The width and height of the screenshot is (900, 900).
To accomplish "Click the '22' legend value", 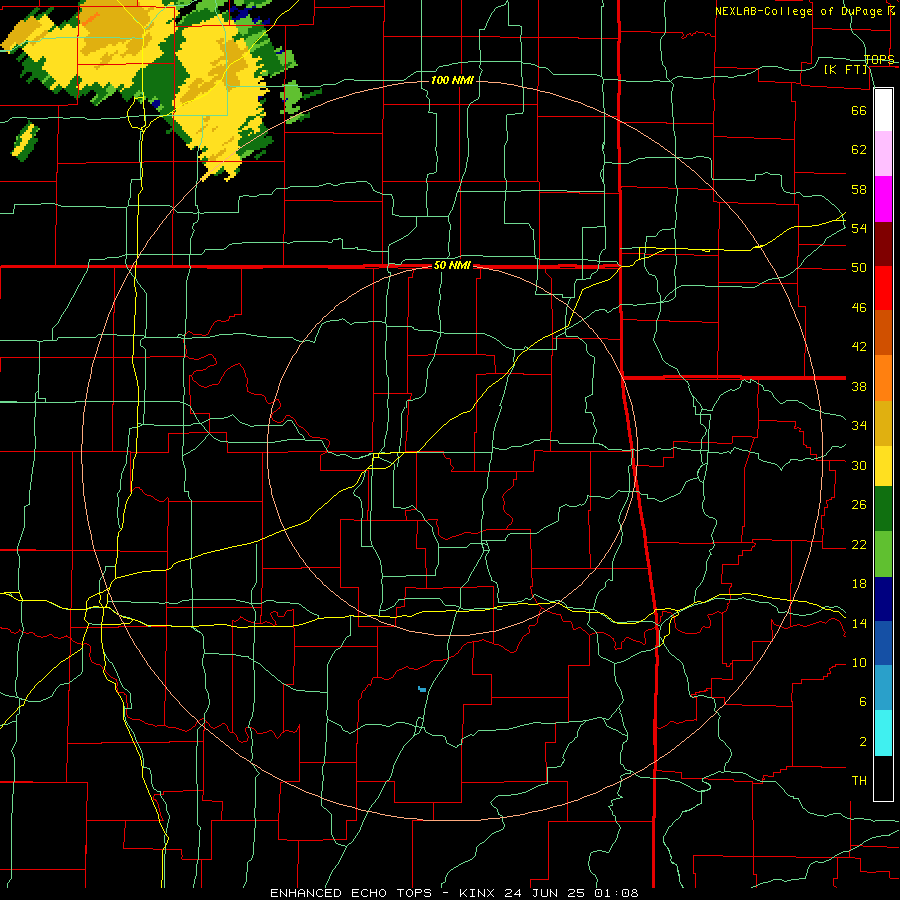I will 859,544.
